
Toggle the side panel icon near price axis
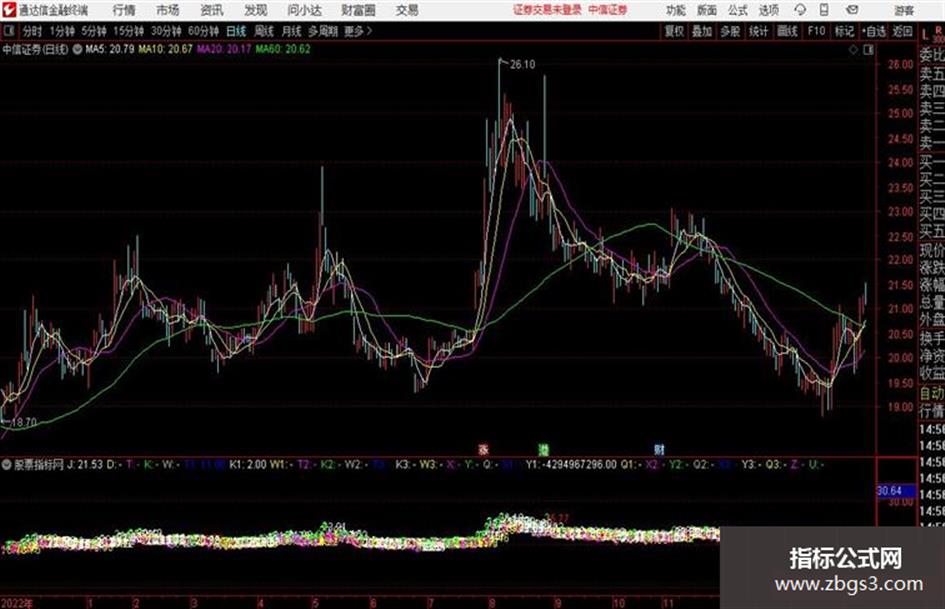[x=868, y=50]
